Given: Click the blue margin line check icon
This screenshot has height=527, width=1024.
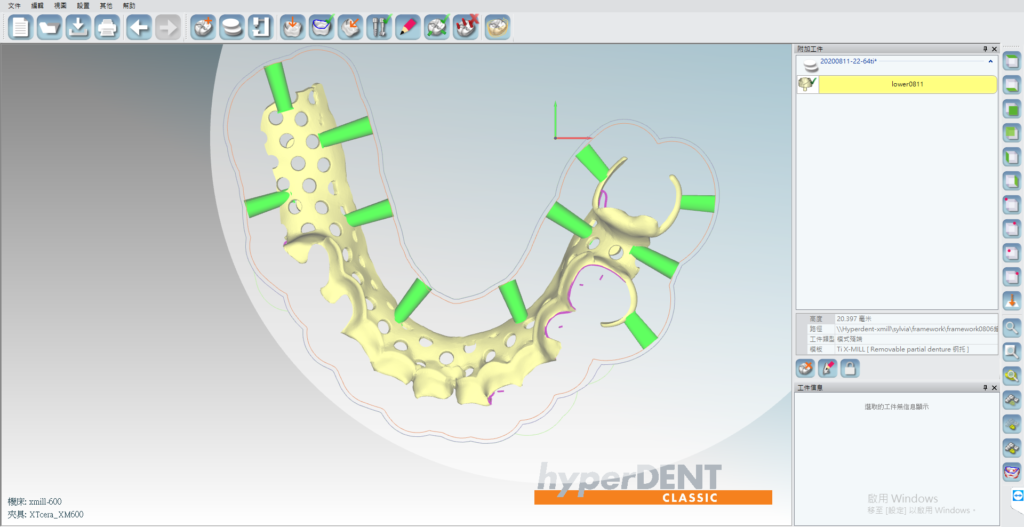Looking at the screenshot, I should point(321,27).
